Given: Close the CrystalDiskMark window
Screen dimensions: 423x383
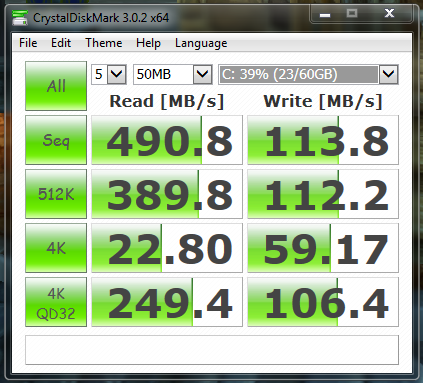Looking at the screenshot, I should coord(389,14).
